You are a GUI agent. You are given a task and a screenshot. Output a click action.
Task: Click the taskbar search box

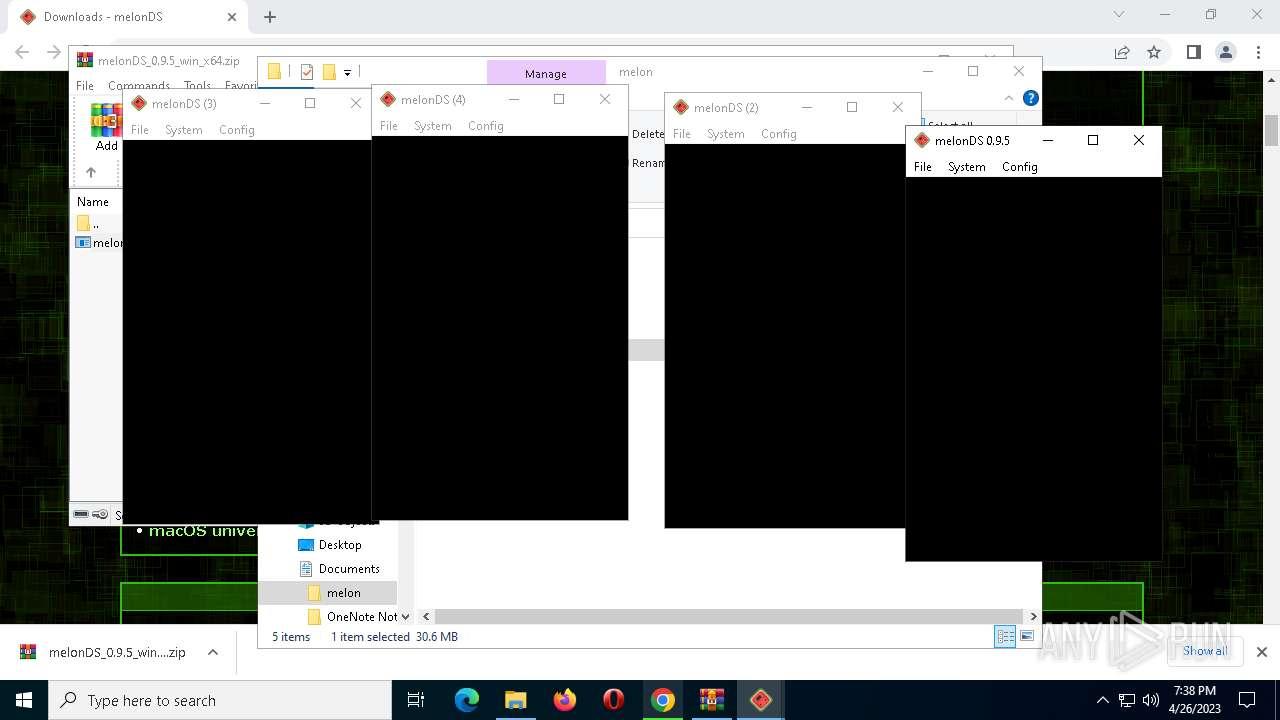click(x=220, y=700)
